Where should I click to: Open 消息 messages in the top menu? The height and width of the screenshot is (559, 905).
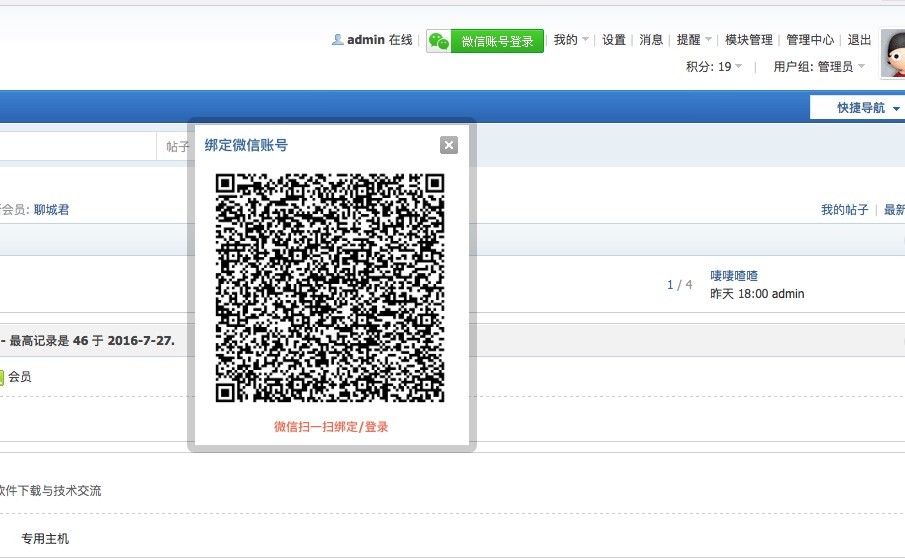651,40
